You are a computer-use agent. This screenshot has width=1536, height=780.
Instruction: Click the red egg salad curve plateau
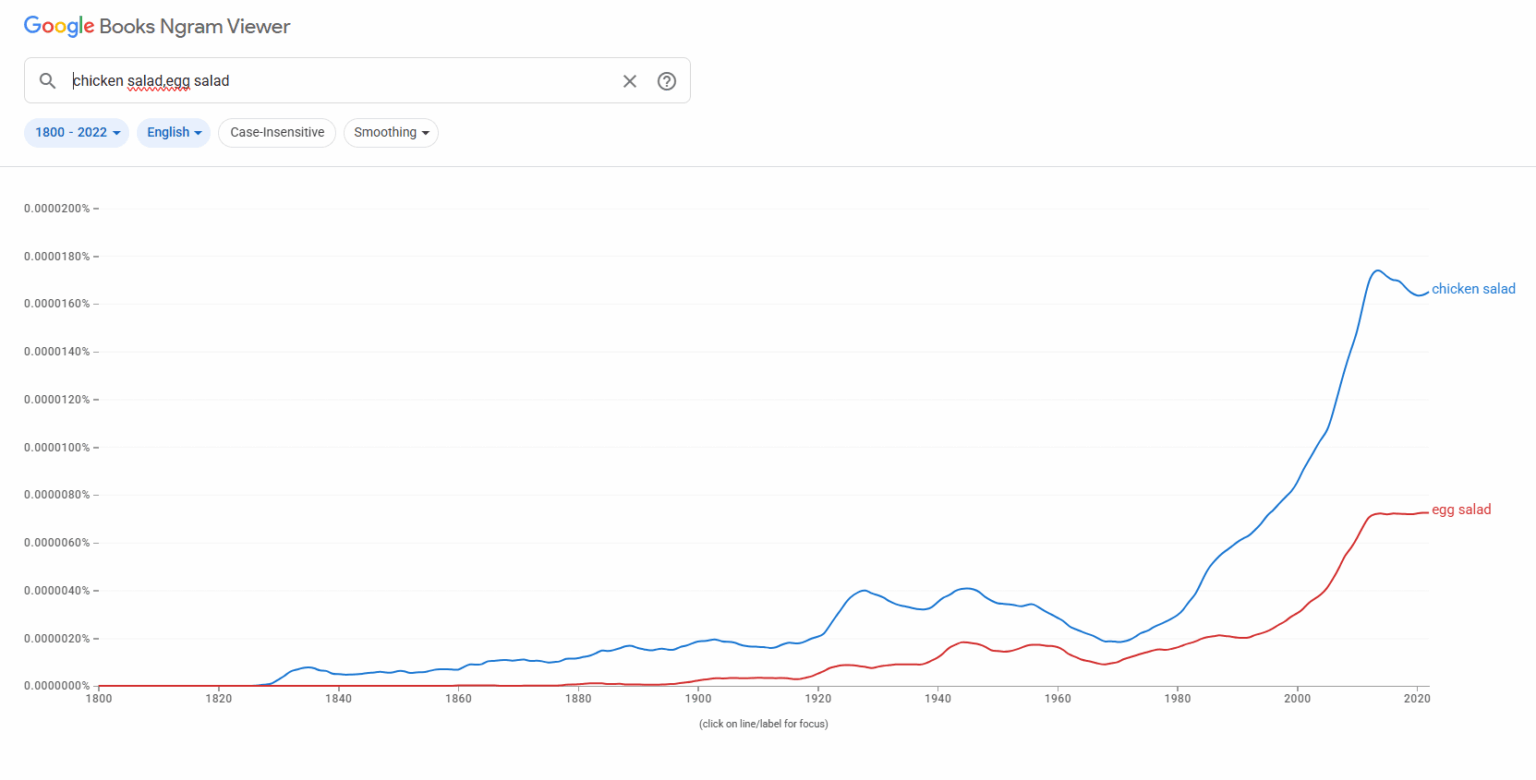coord(1395,514)
